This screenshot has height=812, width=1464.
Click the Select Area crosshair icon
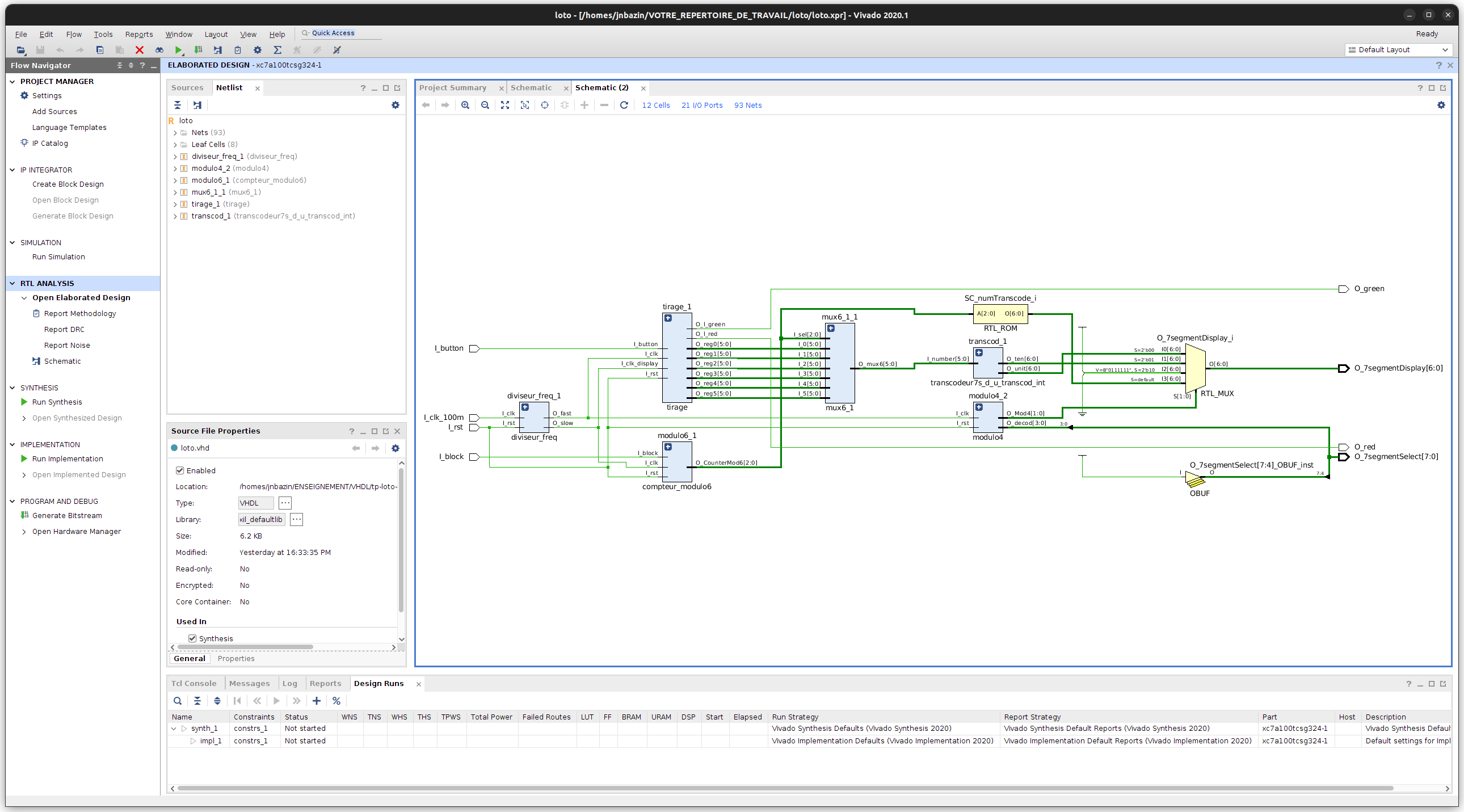click(544, 105)
